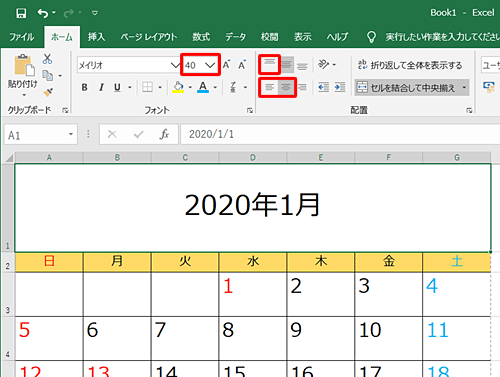
Task: Decrease font size with the smaller A
Action: coord(242,64)
